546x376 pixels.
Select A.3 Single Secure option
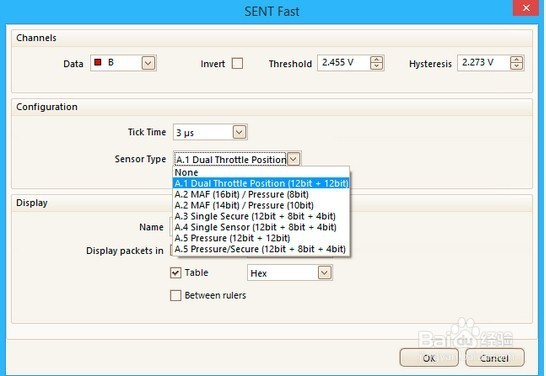tap(261, 216)
